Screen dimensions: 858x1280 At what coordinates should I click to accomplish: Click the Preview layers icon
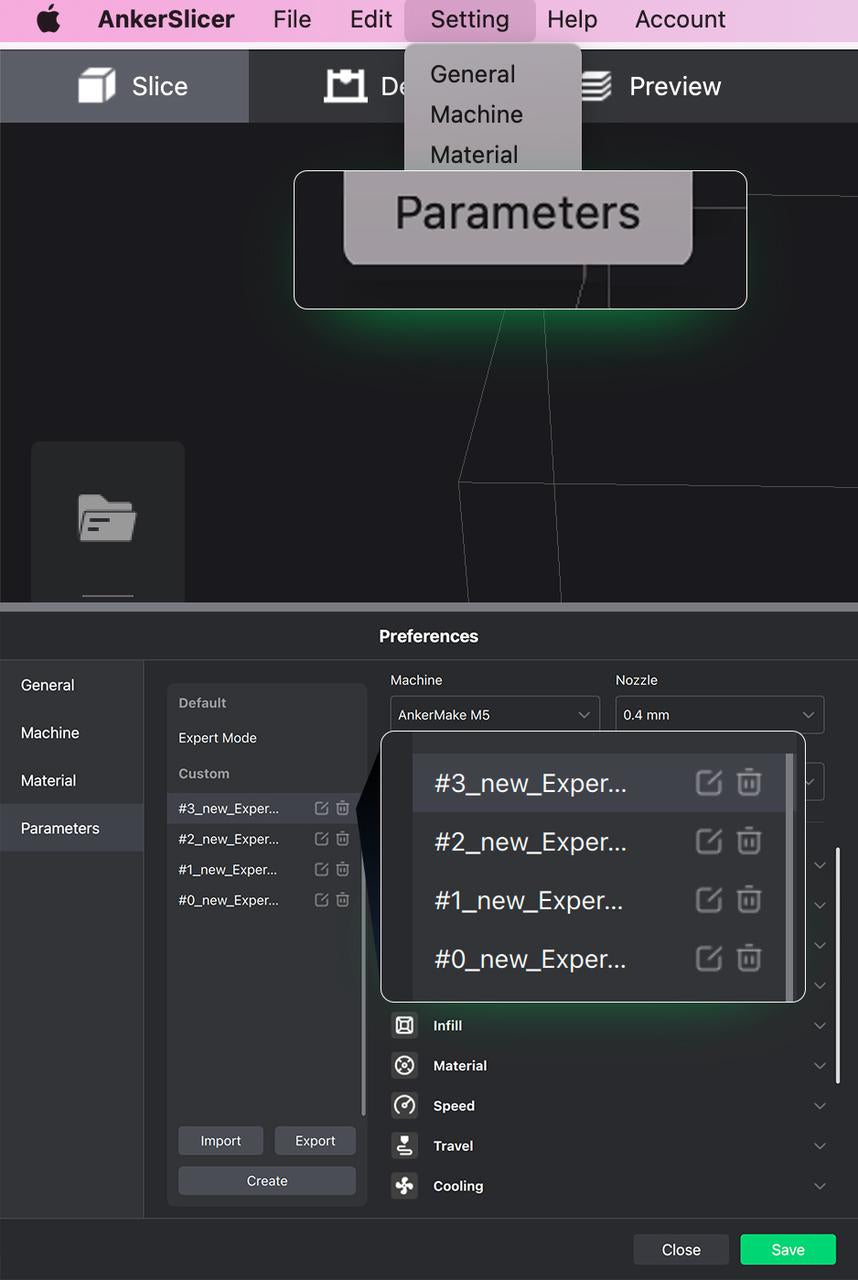(x=595, y=86)
